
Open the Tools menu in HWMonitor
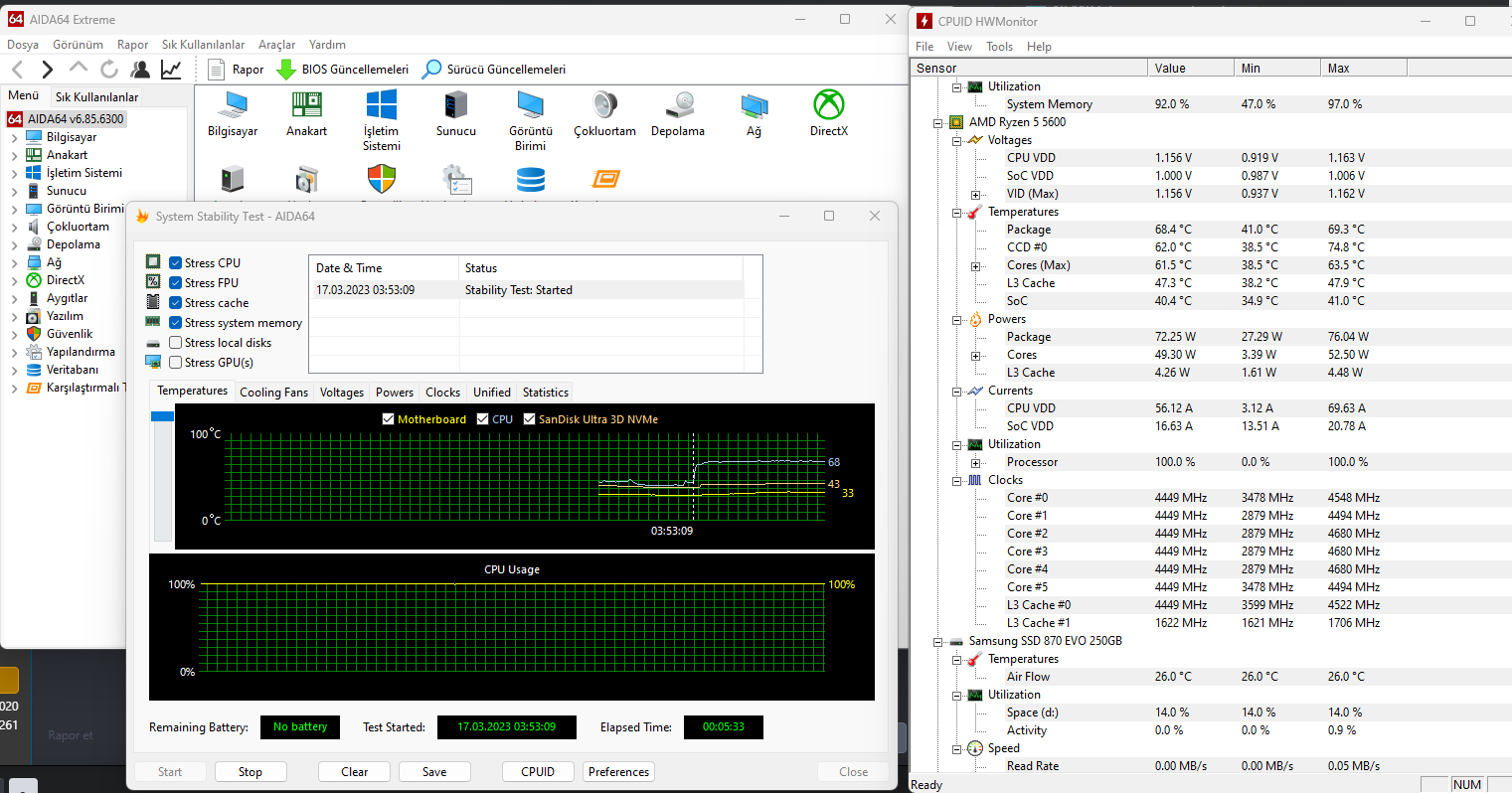[x=999, y=47]
